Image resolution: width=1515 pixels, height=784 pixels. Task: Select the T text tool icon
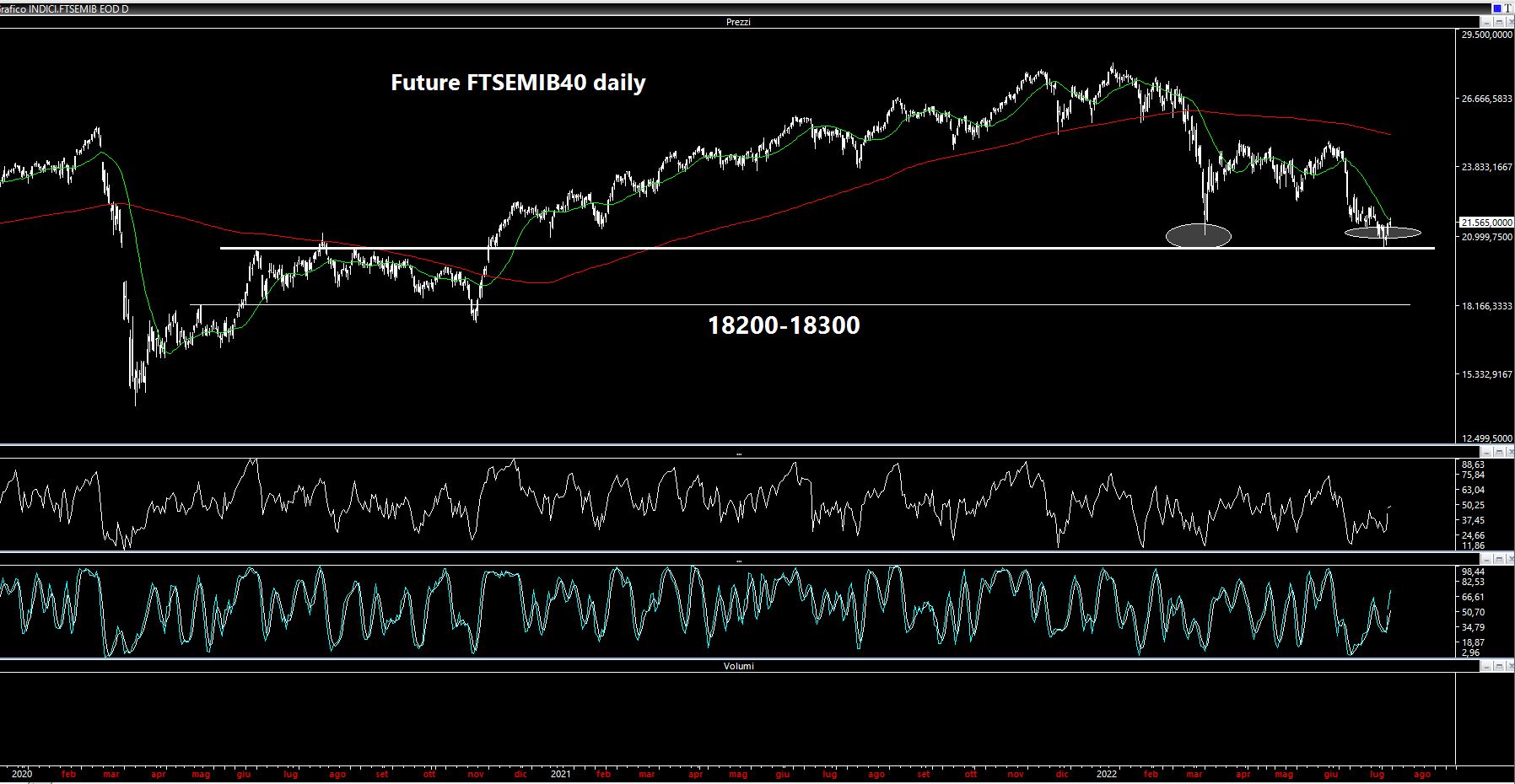tap(1507, 8)
